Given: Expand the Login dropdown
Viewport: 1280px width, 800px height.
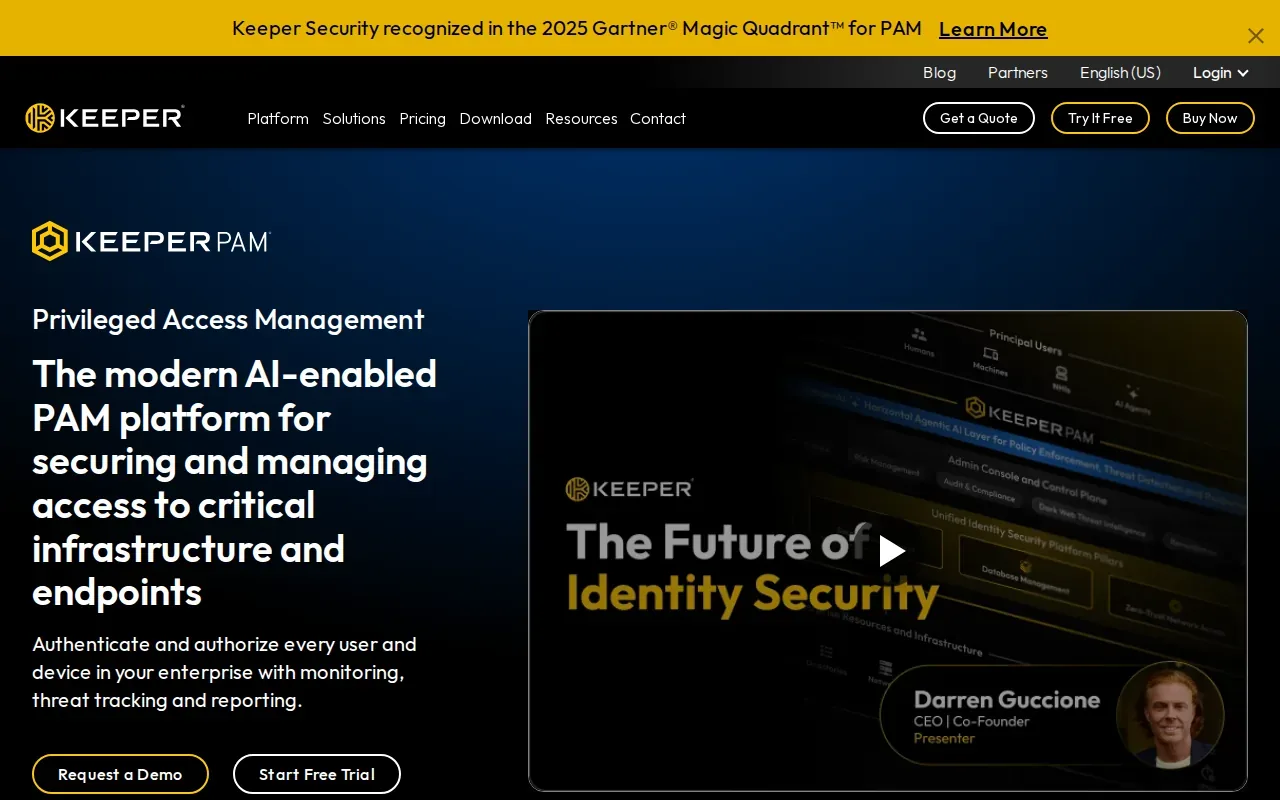Looking at the screenshot, I should [x=1220, y=73].
